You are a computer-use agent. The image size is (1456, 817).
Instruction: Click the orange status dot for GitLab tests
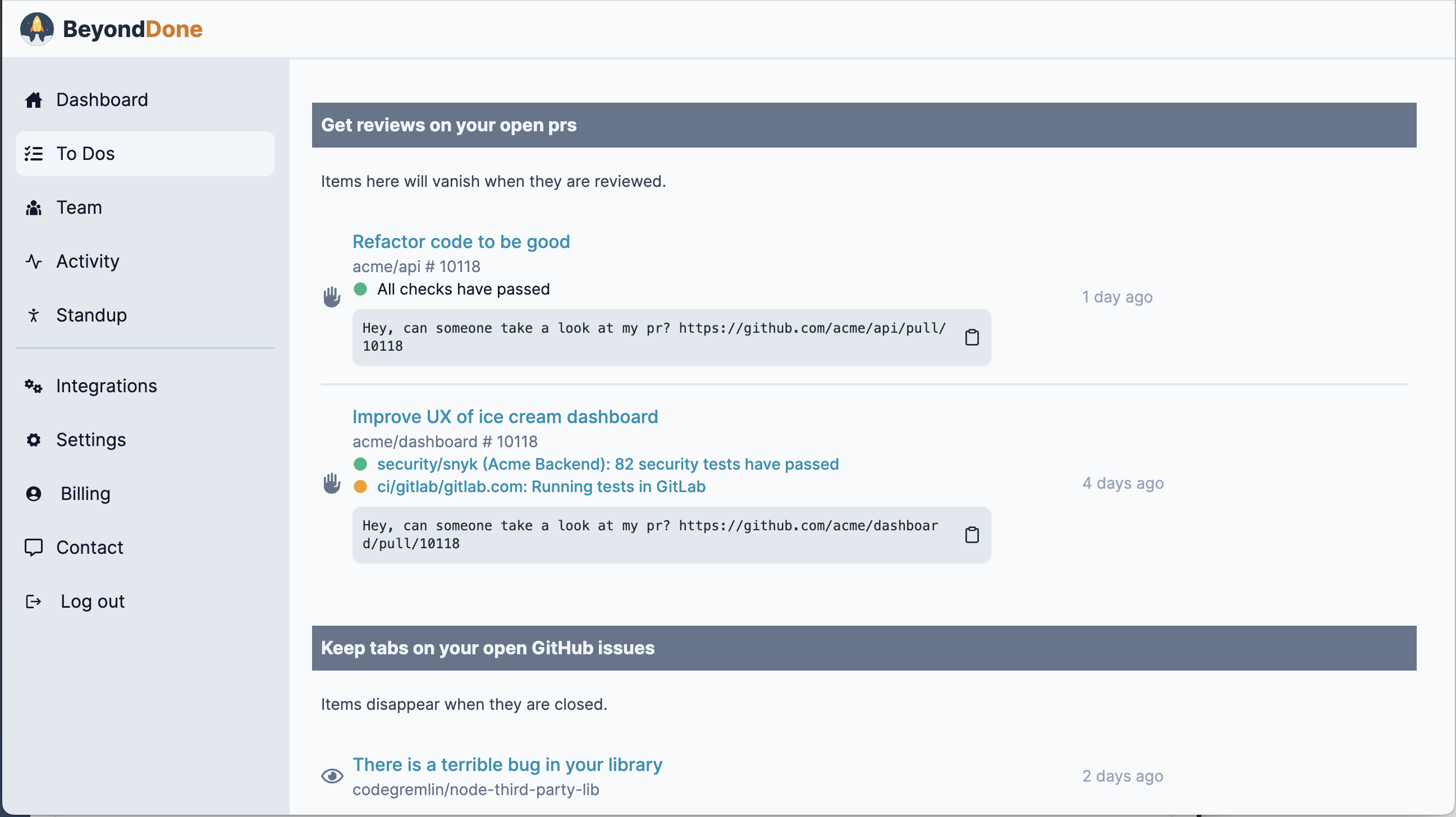(360, 486)
